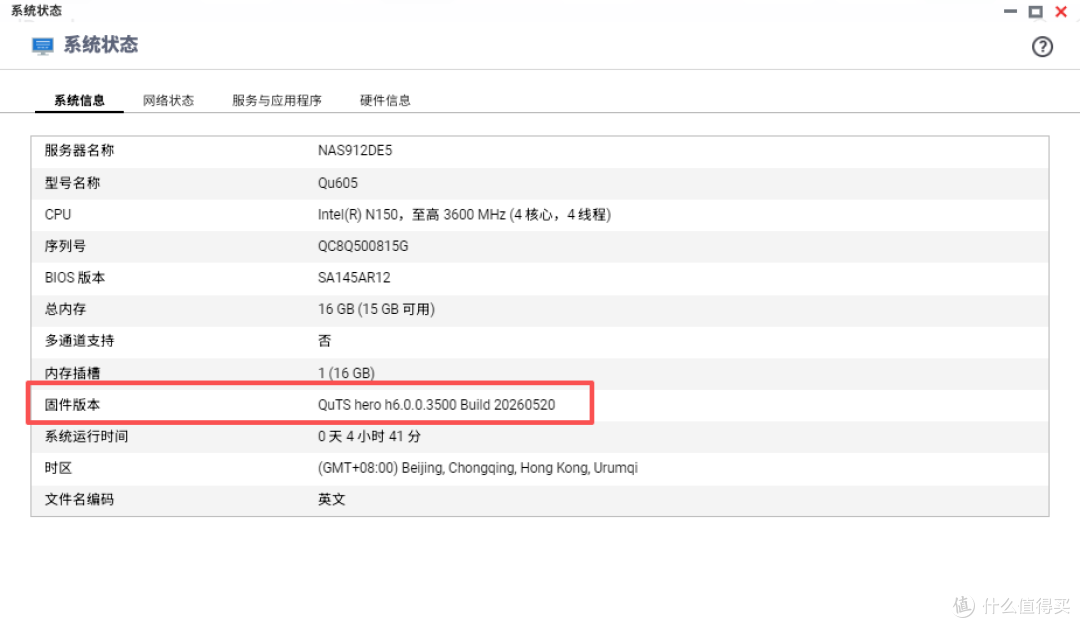1080x628 pixels.
Task: Select serial number QC8Q500815G
Action: click(x=363, y=247)
